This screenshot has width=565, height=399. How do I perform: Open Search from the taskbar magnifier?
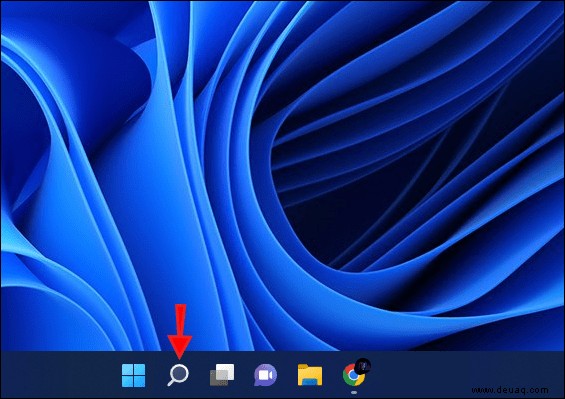178,375
